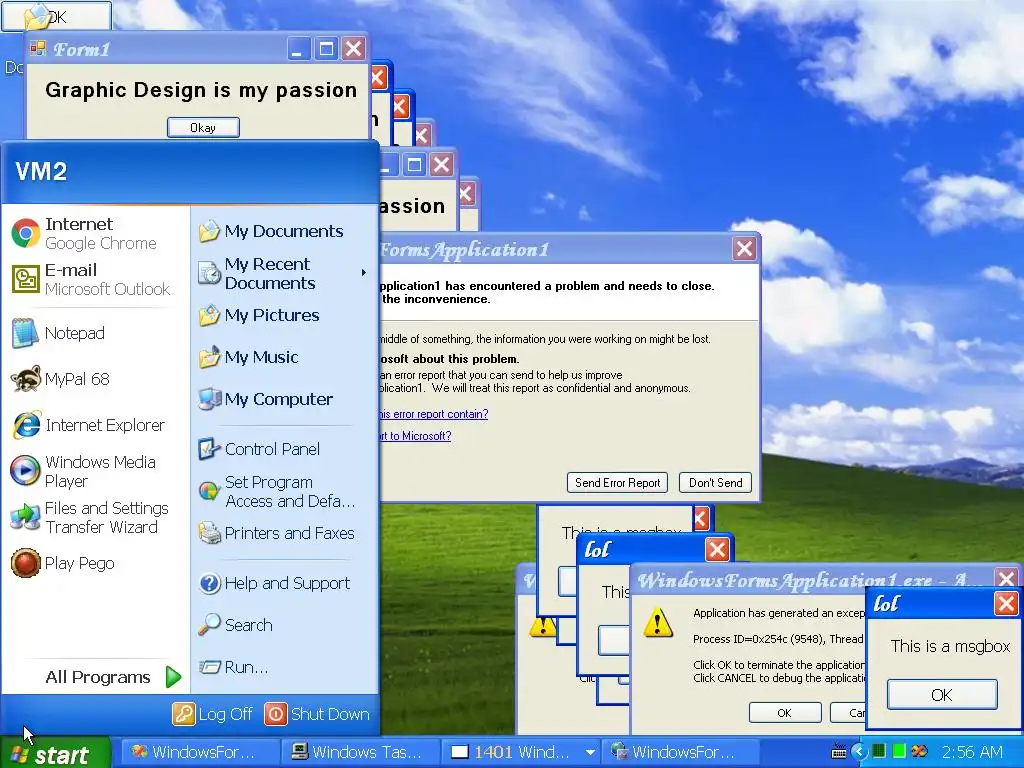Open 1401 Windows taskbar group dropdown arrow

(590, 752)
